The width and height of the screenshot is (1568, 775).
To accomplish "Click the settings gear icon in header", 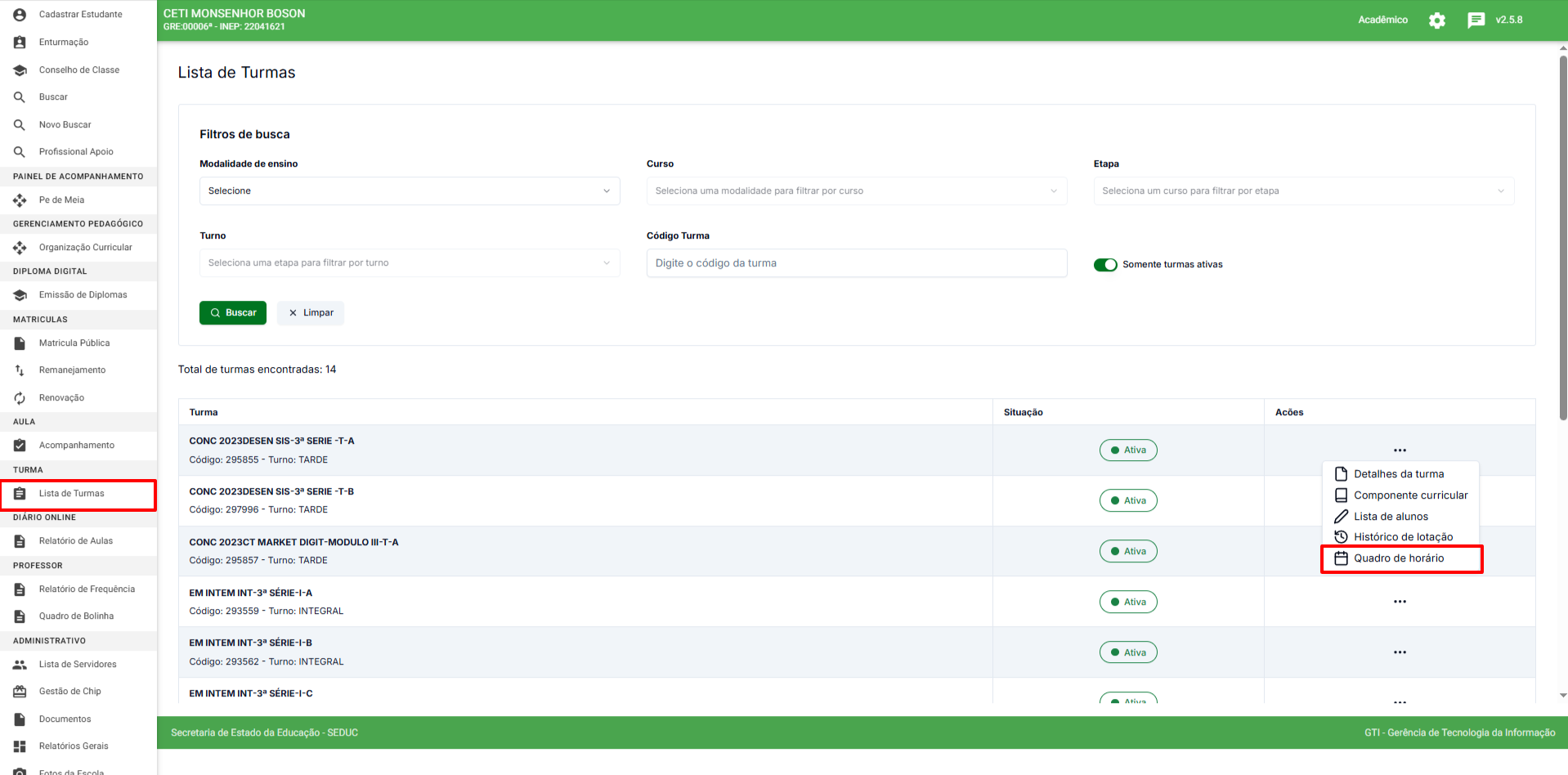I will point(1436,20).
